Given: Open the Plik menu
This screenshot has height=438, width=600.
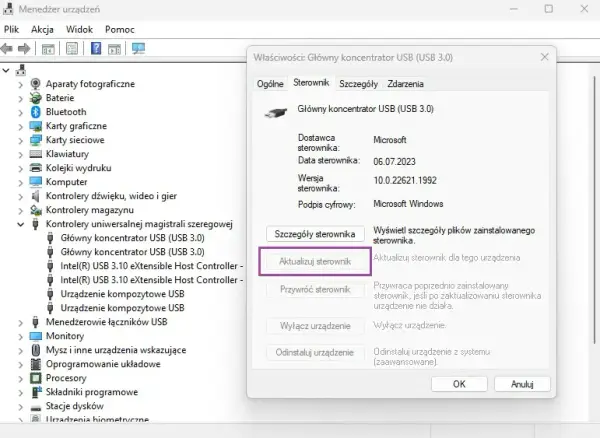Looking at the screenshot, I should point(11,29).
